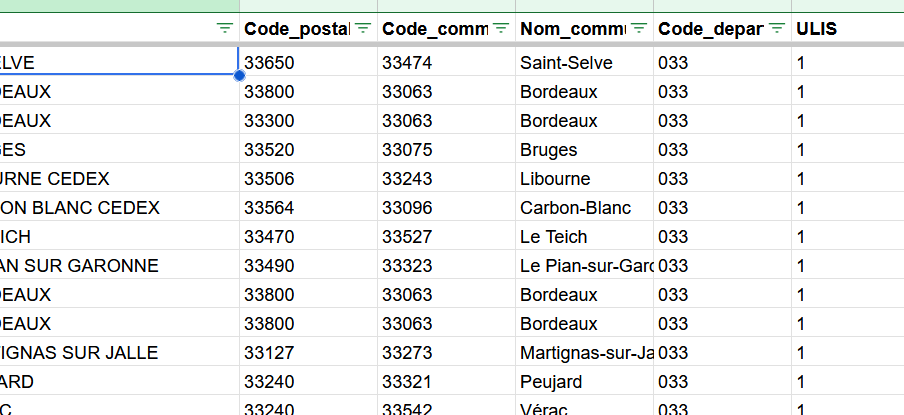Open filter for the Code_postal column
Viewport: 904px width, 415px height.
point(363,29)
